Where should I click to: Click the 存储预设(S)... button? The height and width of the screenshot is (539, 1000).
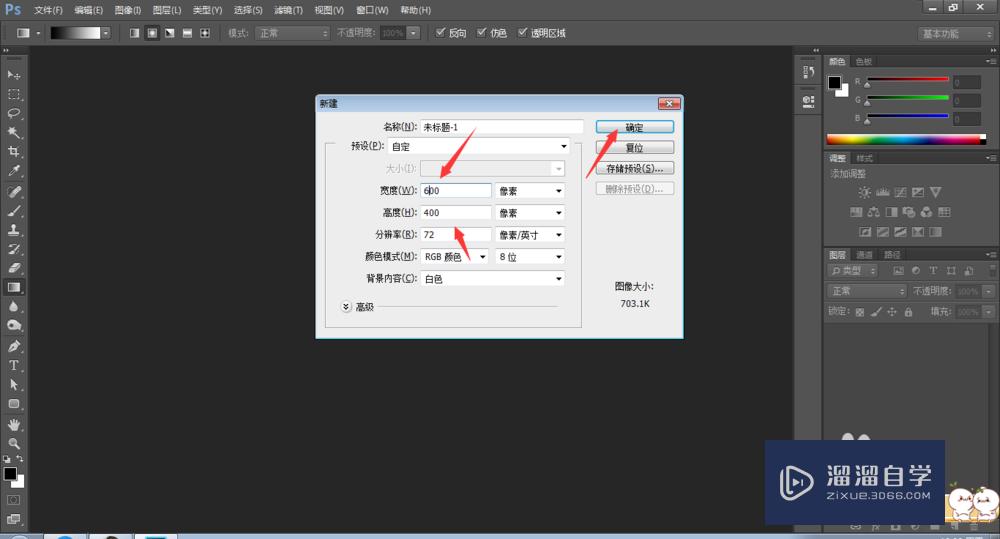pos(635,168)
